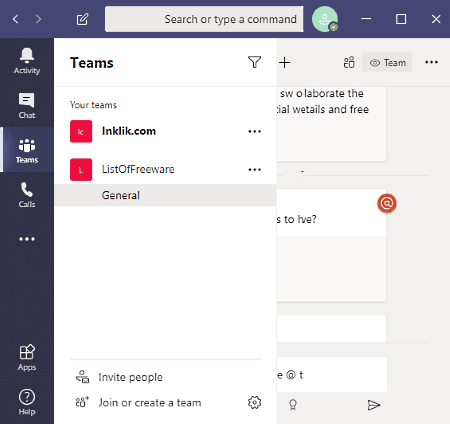Open more options for ListOfFreeware

[x=255, y=170]
